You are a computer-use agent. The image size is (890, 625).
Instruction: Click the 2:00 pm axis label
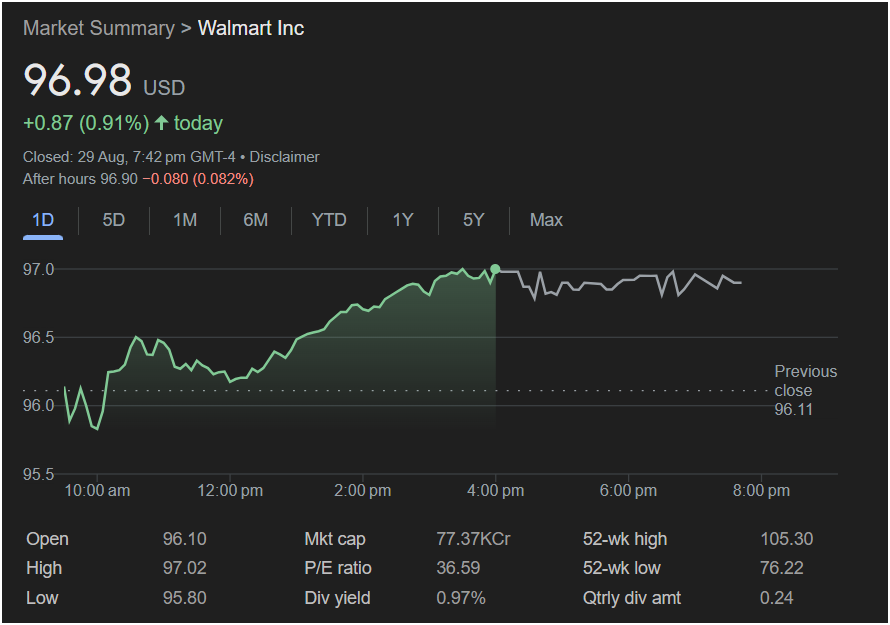[363, 490]
